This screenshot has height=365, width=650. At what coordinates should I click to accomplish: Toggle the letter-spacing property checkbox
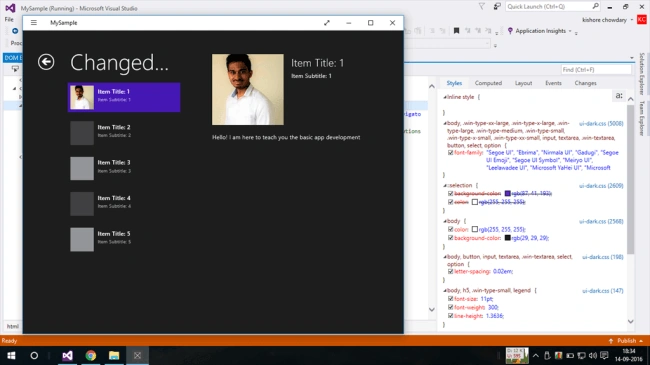[450, 271]
